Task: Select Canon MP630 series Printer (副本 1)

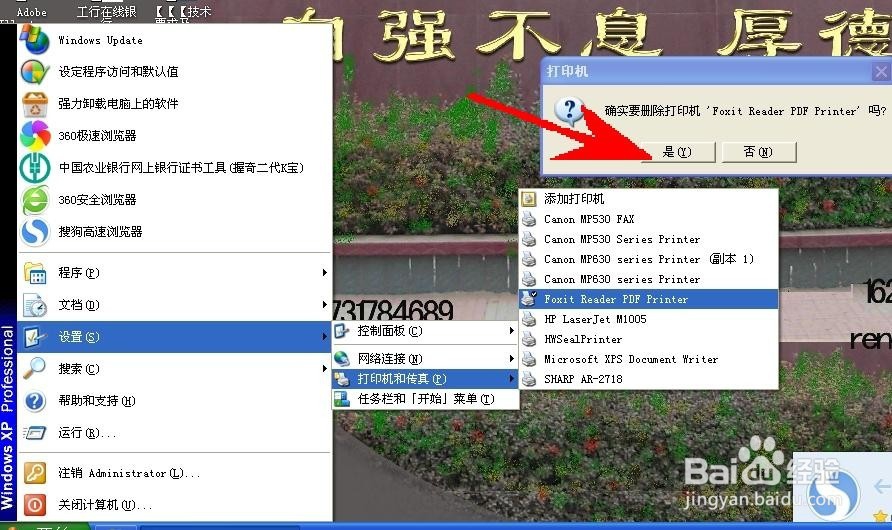Action: 649,259
